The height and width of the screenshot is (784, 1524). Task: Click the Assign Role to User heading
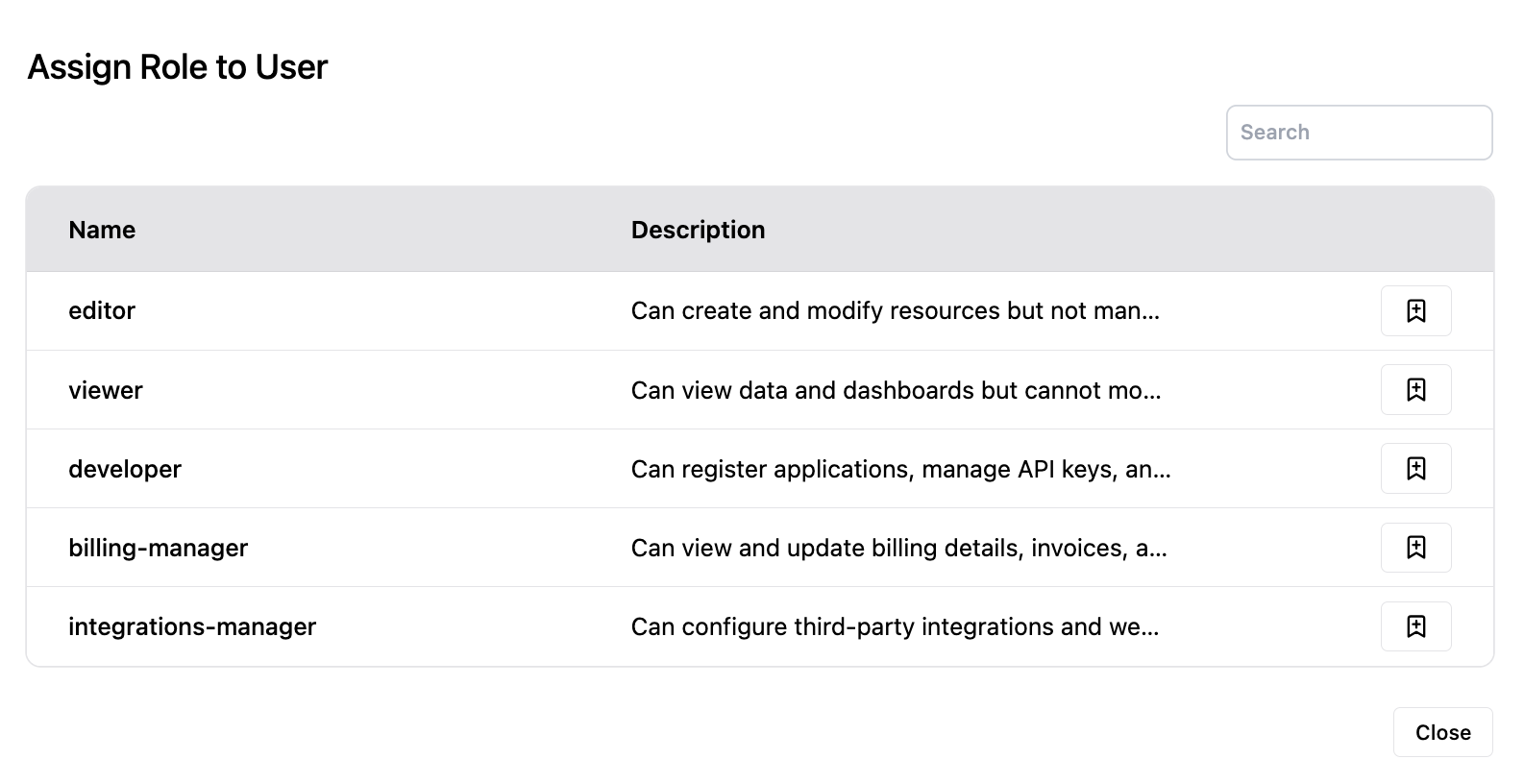(x=177, y=65)
